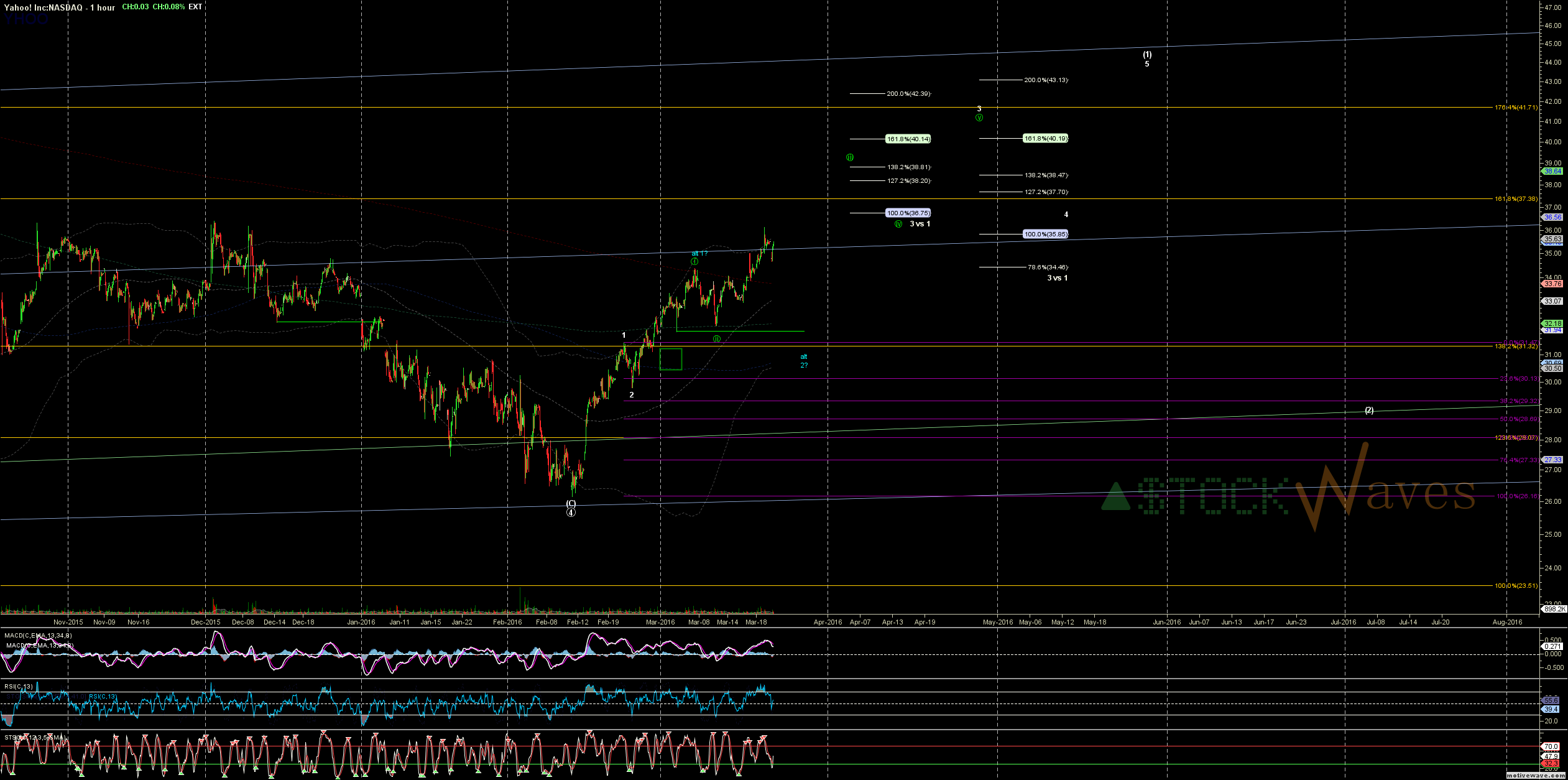Viewport: 1568px width, 780px height.
Task: Select the 100.0%(35.85) highlighted label
Action: (x=1046, y=234)
